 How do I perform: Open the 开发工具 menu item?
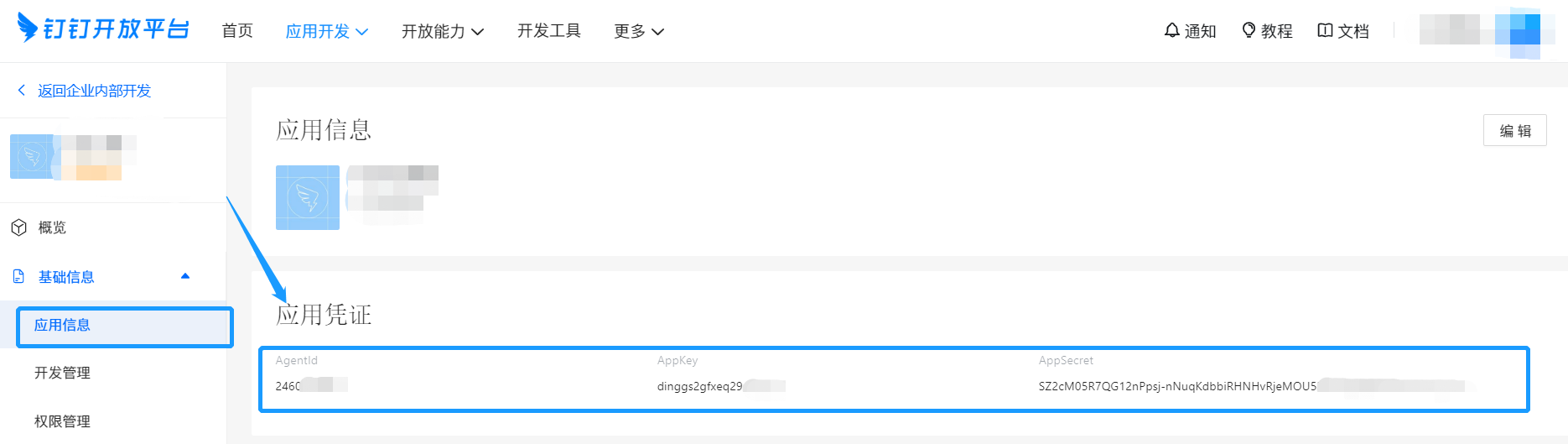point(549,31)
